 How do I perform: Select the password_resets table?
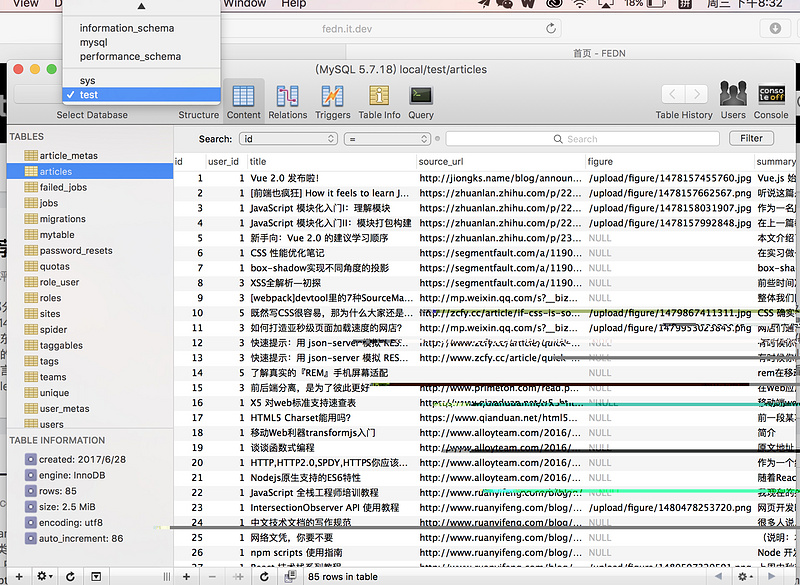click(x=90, y=250)
